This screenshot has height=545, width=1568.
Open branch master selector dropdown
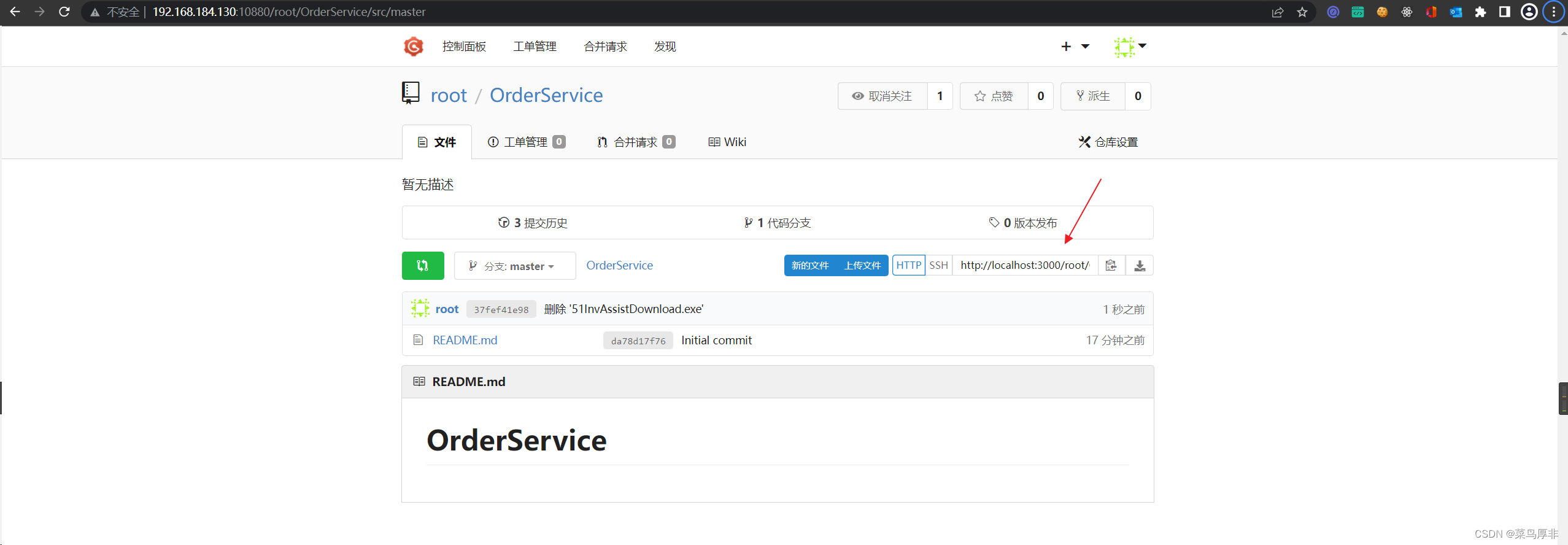pos(515,266)
